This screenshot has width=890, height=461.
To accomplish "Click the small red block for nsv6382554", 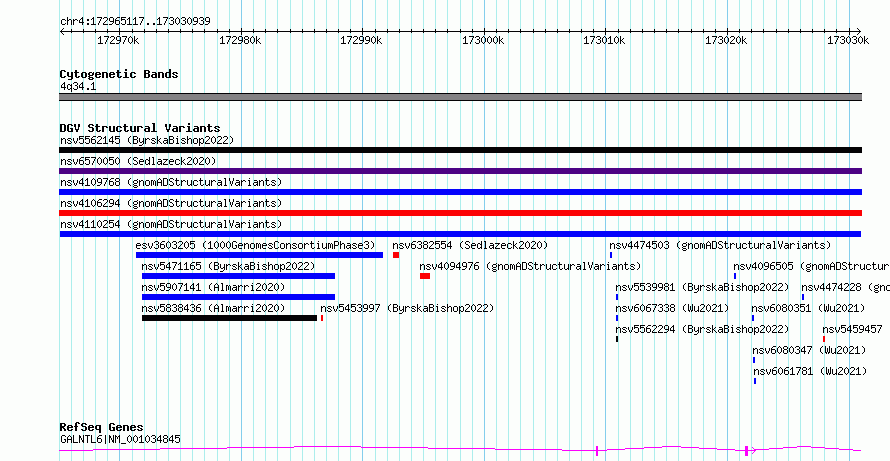I will (x=396, y=255).
